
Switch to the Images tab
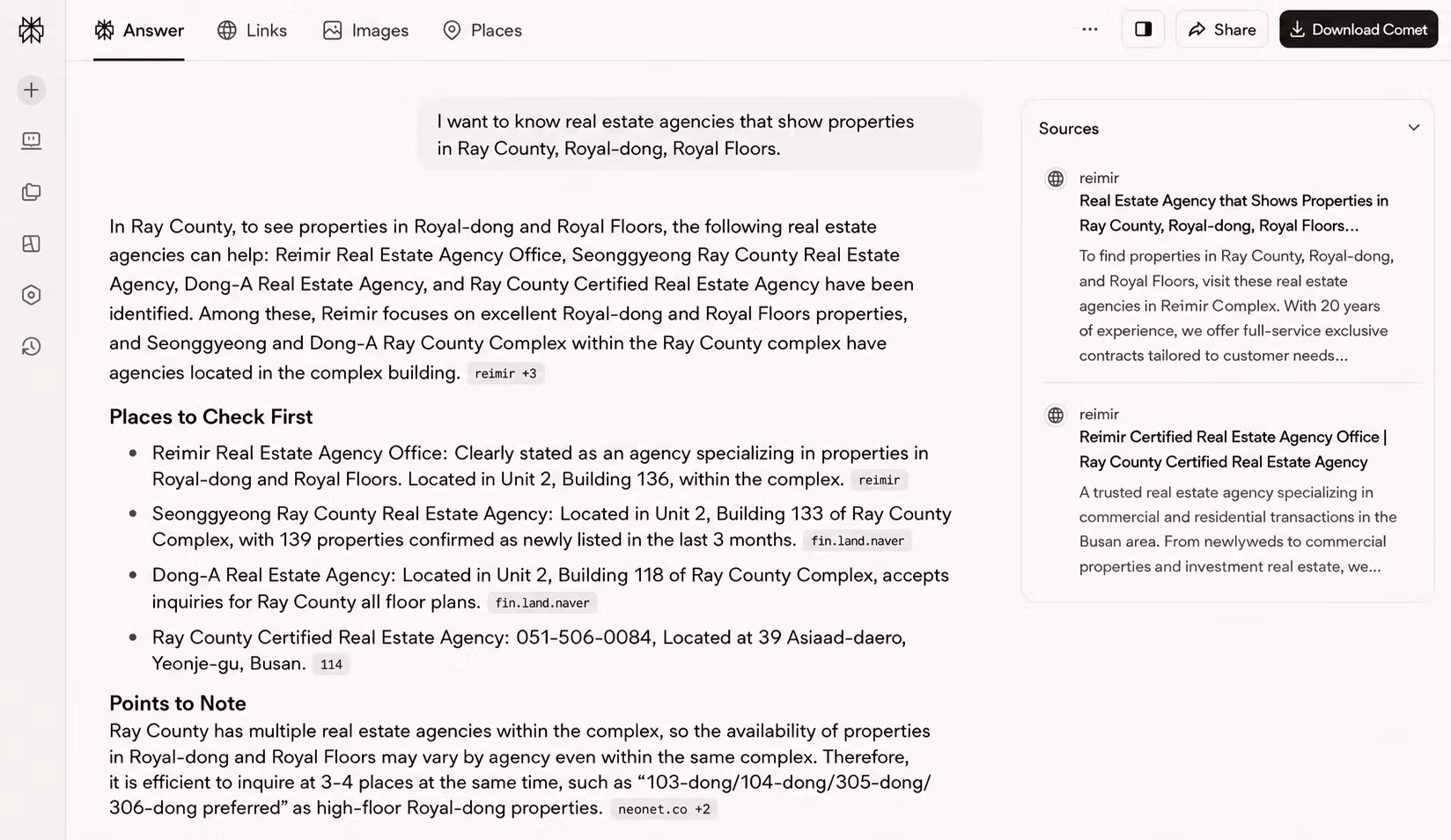tap(365, 30)
